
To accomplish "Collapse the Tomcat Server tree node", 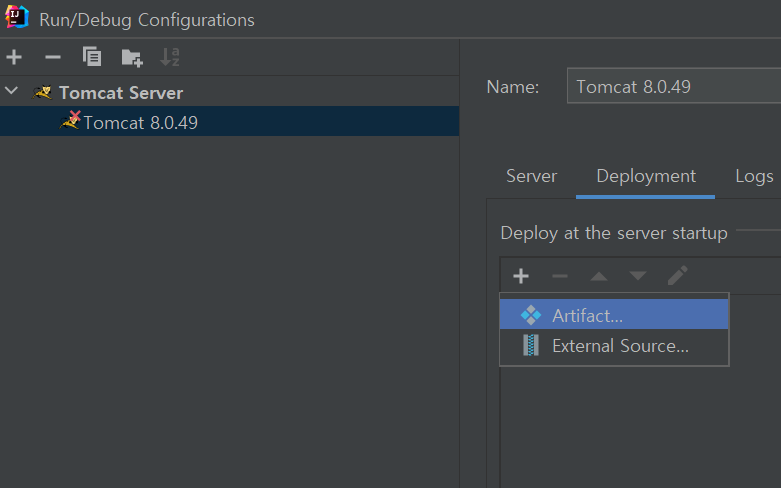I will pos(11,91).
